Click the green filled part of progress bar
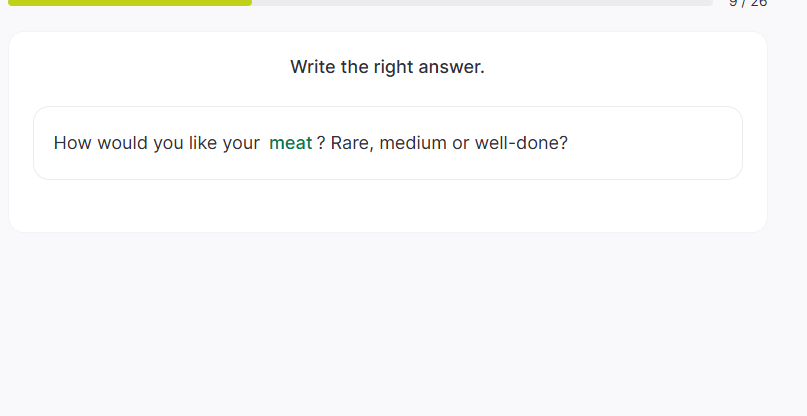Screen dimensions: 807x416 click(x=130, y=3)
